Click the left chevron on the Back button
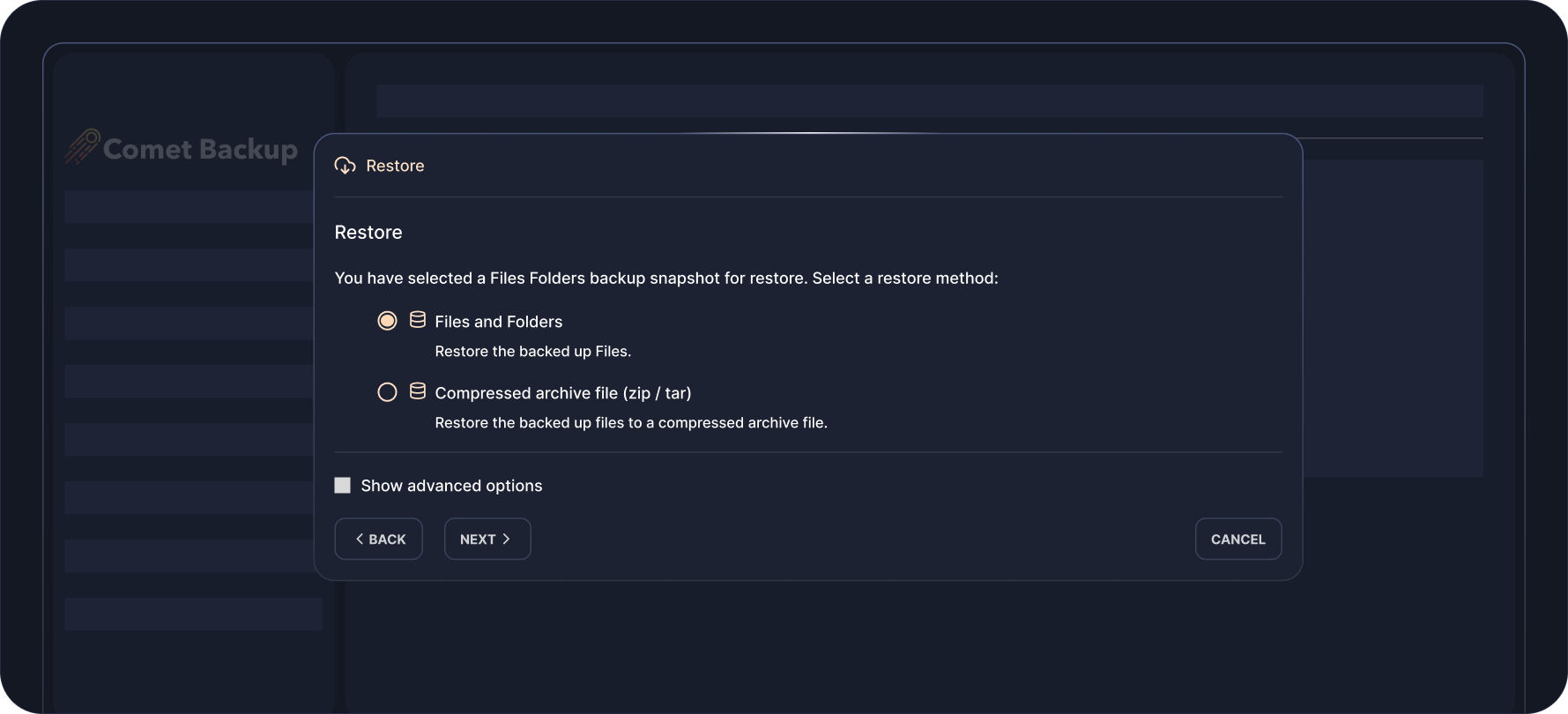This screenshot has width=1568, height=714. tap(360, 539)
